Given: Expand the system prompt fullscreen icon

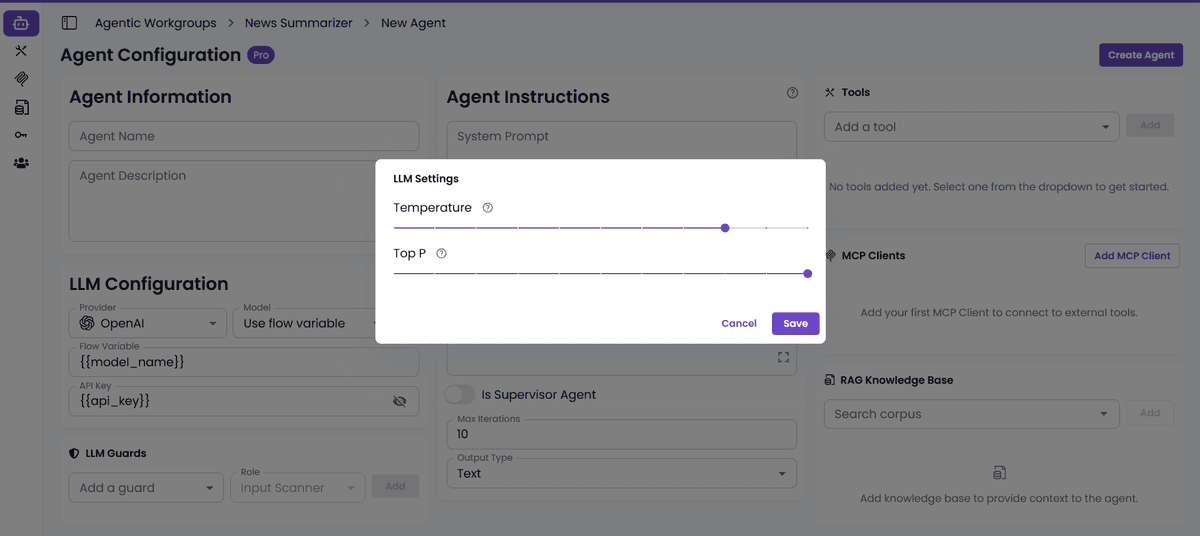Looking at the screenshot, I should pos(783,357).
